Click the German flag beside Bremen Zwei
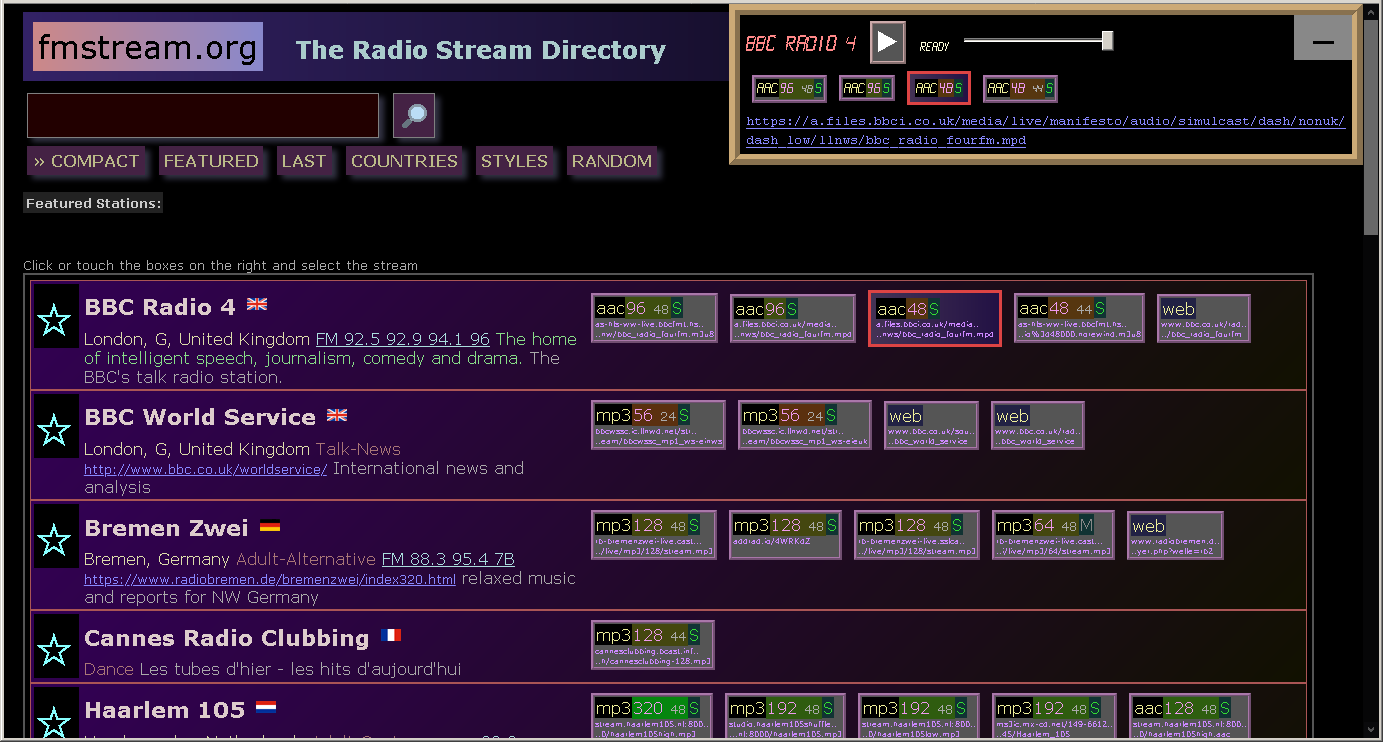1383x742 pixels. (269, 526)
